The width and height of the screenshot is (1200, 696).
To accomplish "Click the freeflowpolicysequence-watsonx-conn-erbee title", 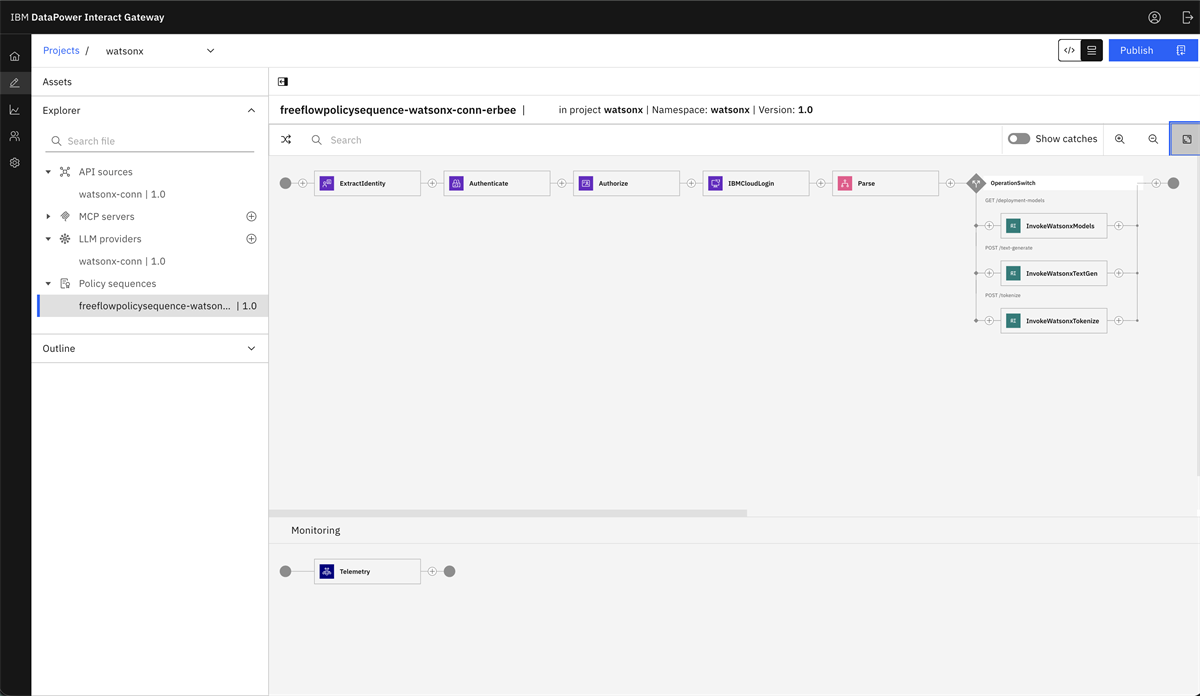I will (398, 109).
